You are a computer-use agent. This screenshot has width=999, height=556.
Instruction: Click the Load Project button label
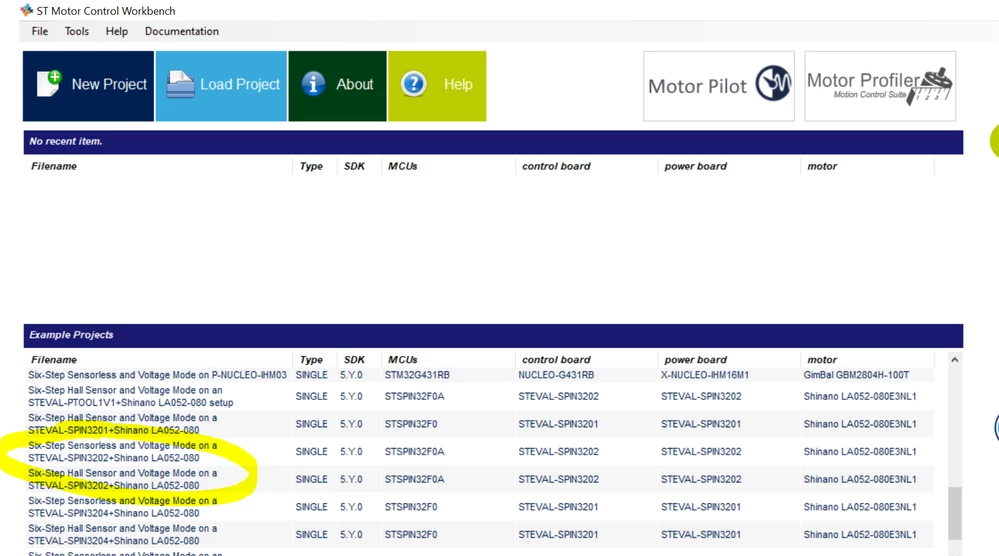240,84
